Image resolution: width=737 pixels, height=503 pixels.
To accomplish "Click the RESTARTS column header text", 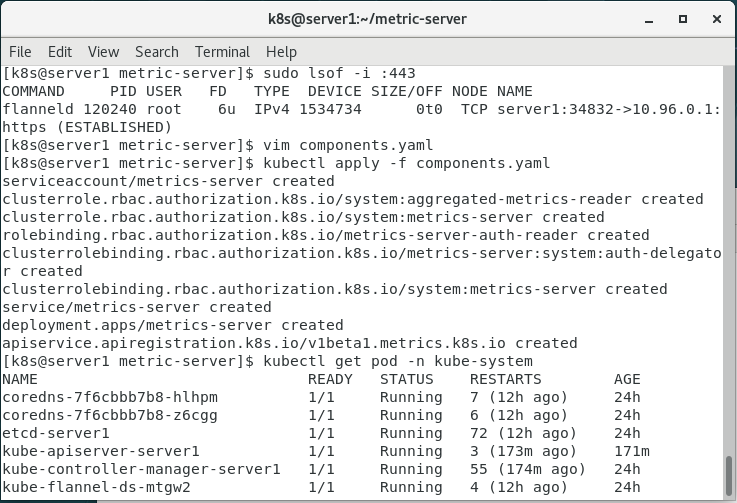I will point(505,379).
